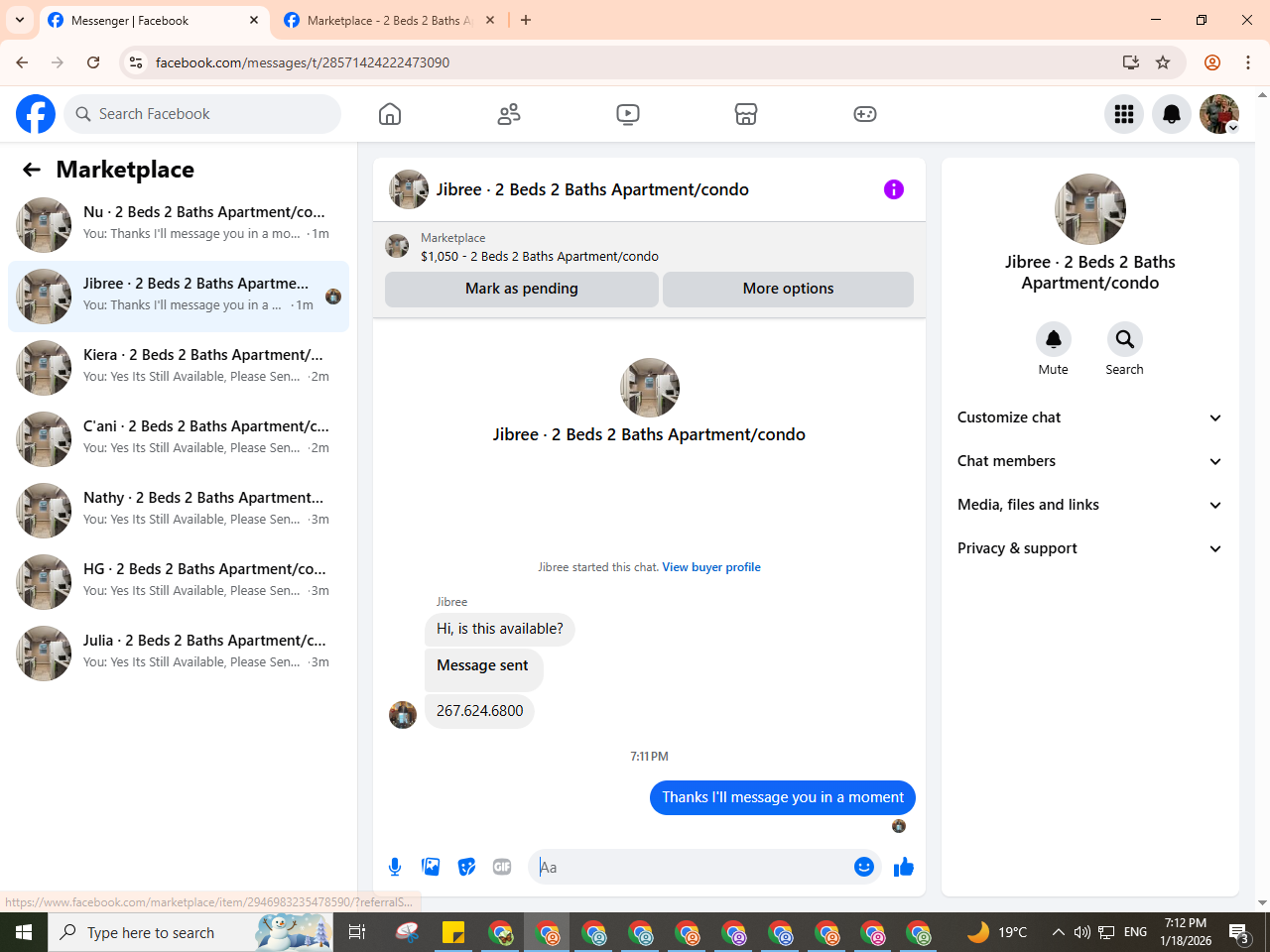
Task: Click Mark as pending button
Action: (522, 289)
